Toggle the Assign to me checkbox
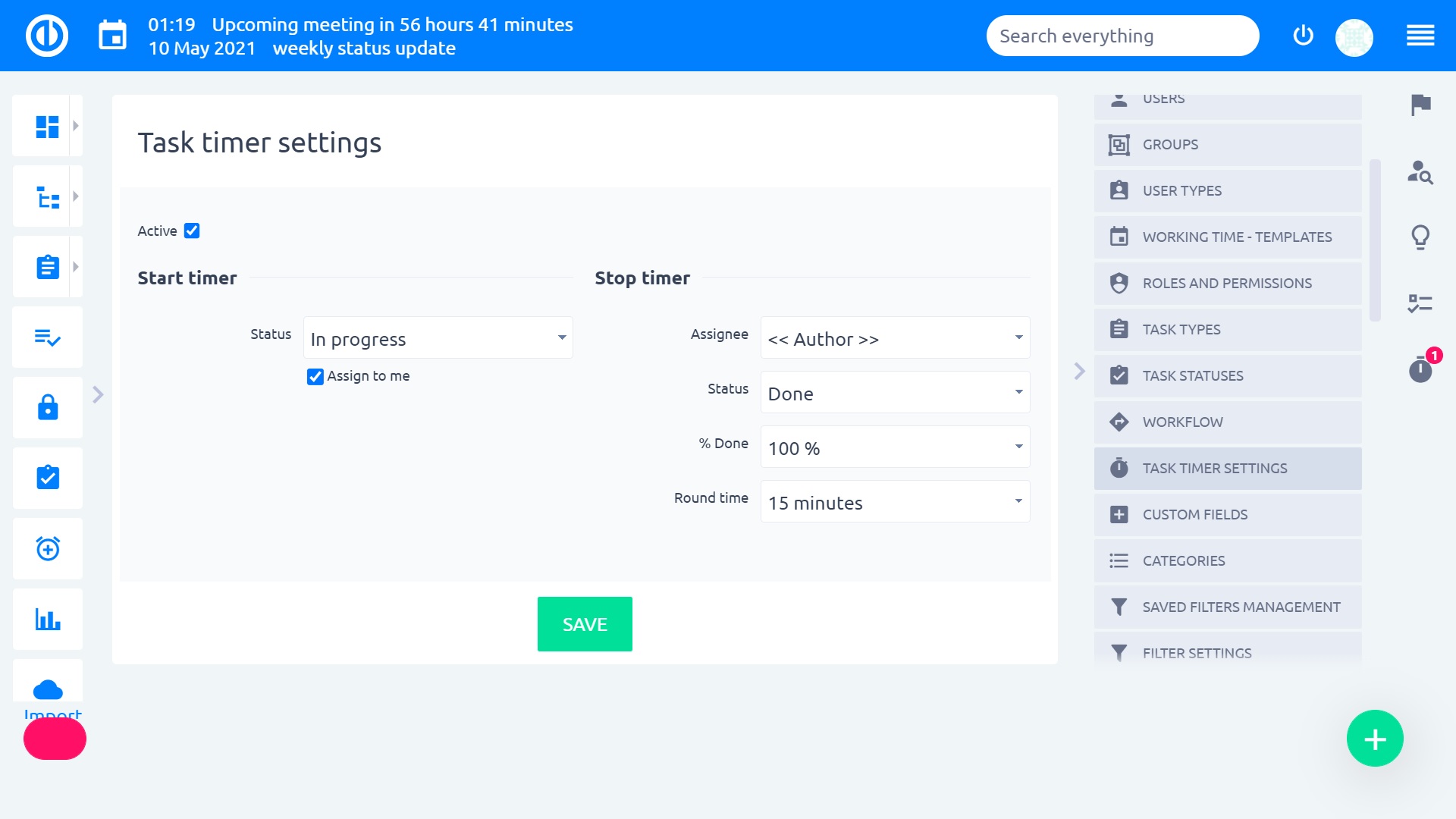This screenshot has height=819, width=1456. click(315, 376)
